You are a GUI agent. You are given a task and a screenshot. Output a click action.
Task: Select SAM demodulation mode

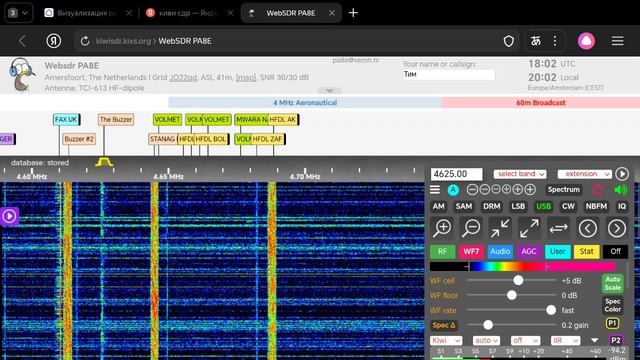pyautogui.click(x=464, y=207)
